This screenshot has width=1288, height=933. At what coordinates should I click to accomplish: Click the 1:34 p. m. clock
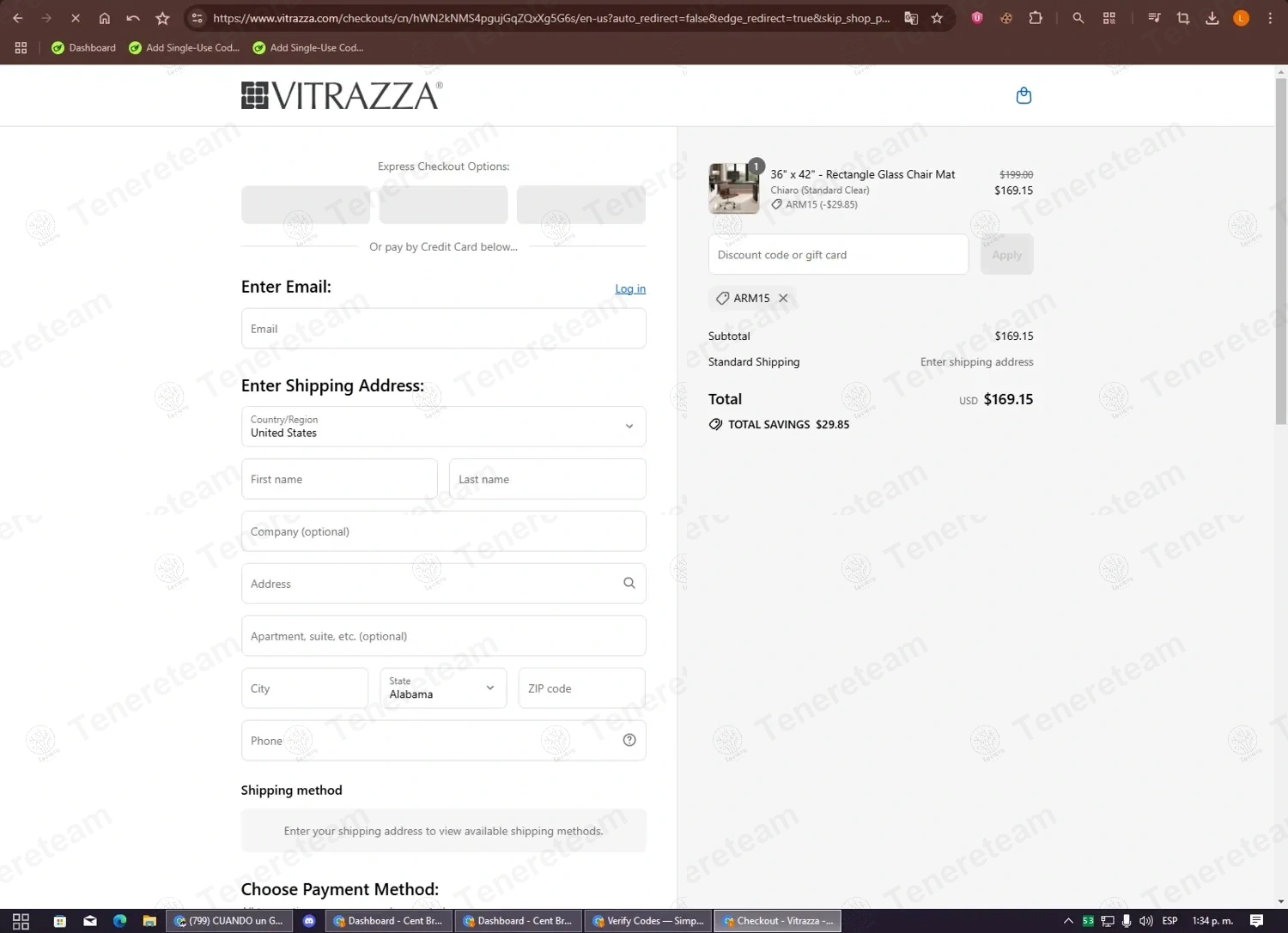click(x=1212, y=921)
